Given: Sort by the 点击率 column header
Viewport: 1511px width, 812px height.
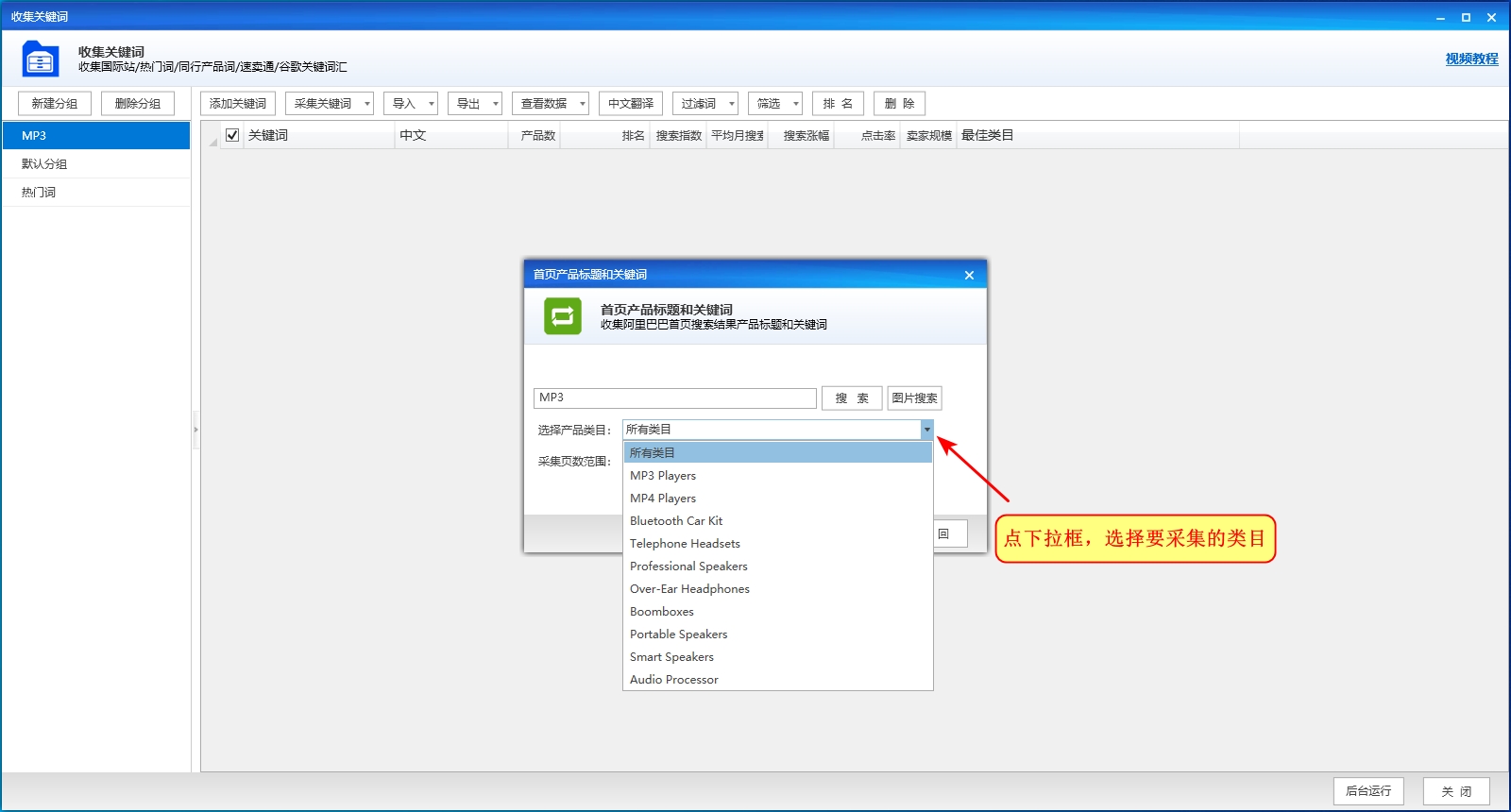Looking at the screenshot, I should click(x=867, y=135).
